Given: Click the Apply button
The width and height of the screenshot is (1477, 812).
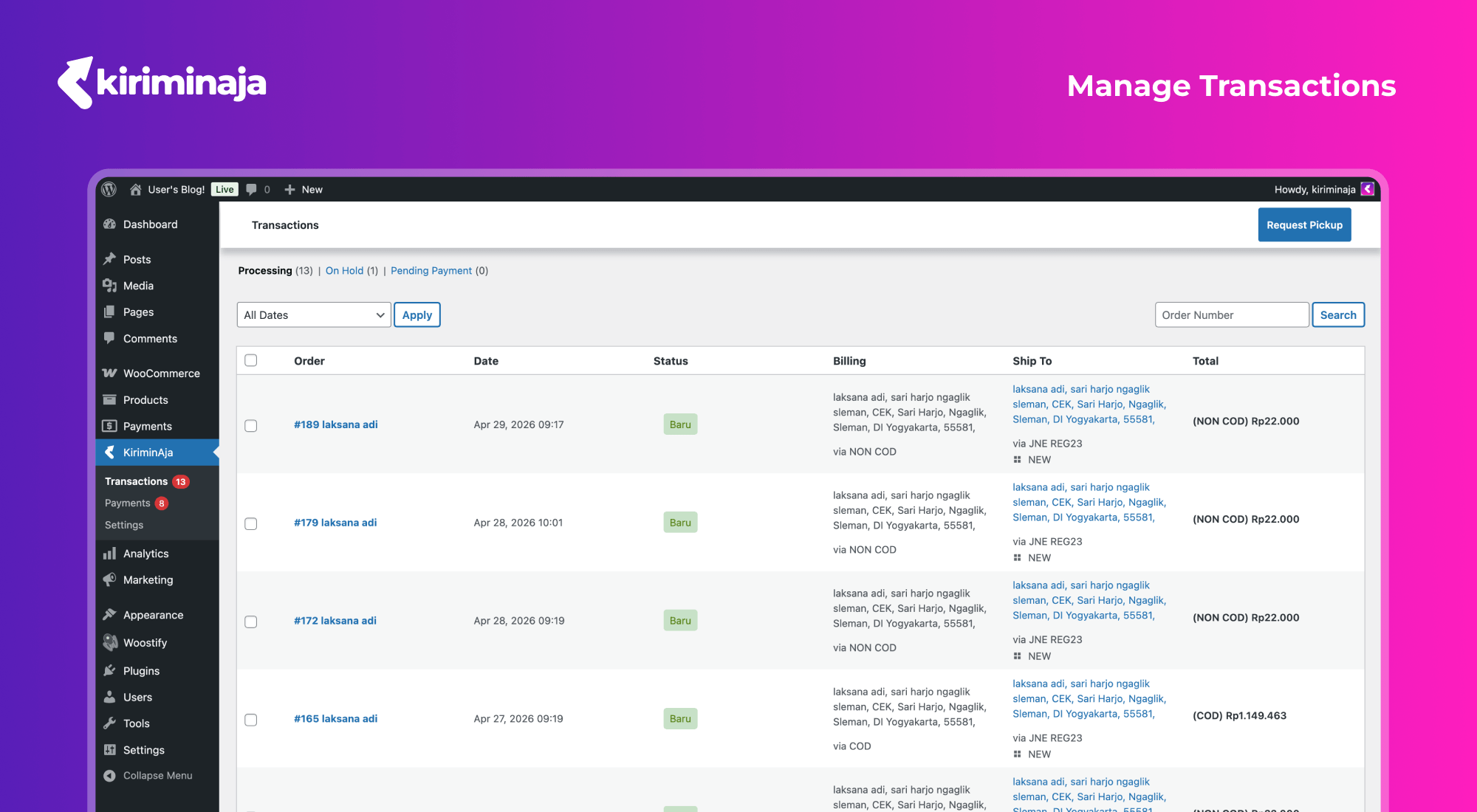Looking at the screenshot, I should coord(417,315).
